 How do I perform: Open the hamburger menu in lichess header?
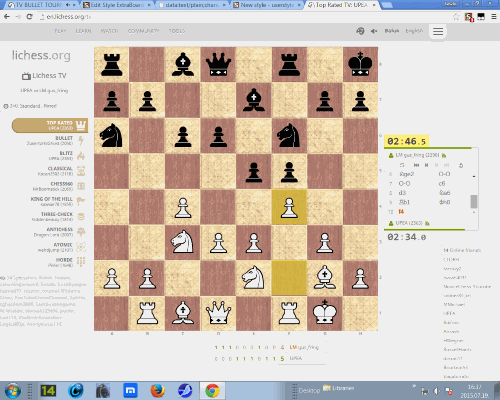(438, 31)
